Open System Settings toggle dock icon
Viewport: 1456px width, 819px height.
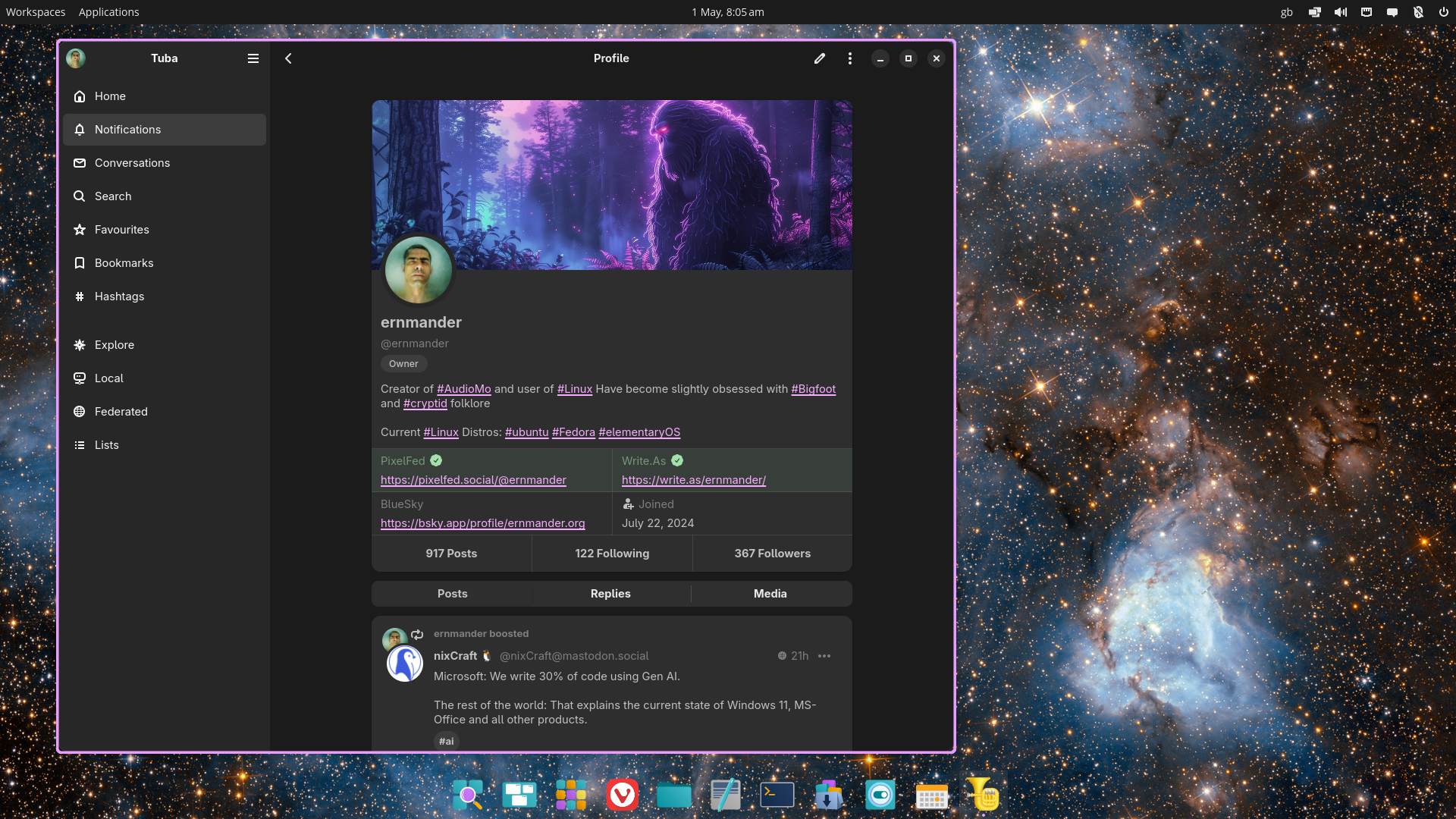(x=880, y=795)
